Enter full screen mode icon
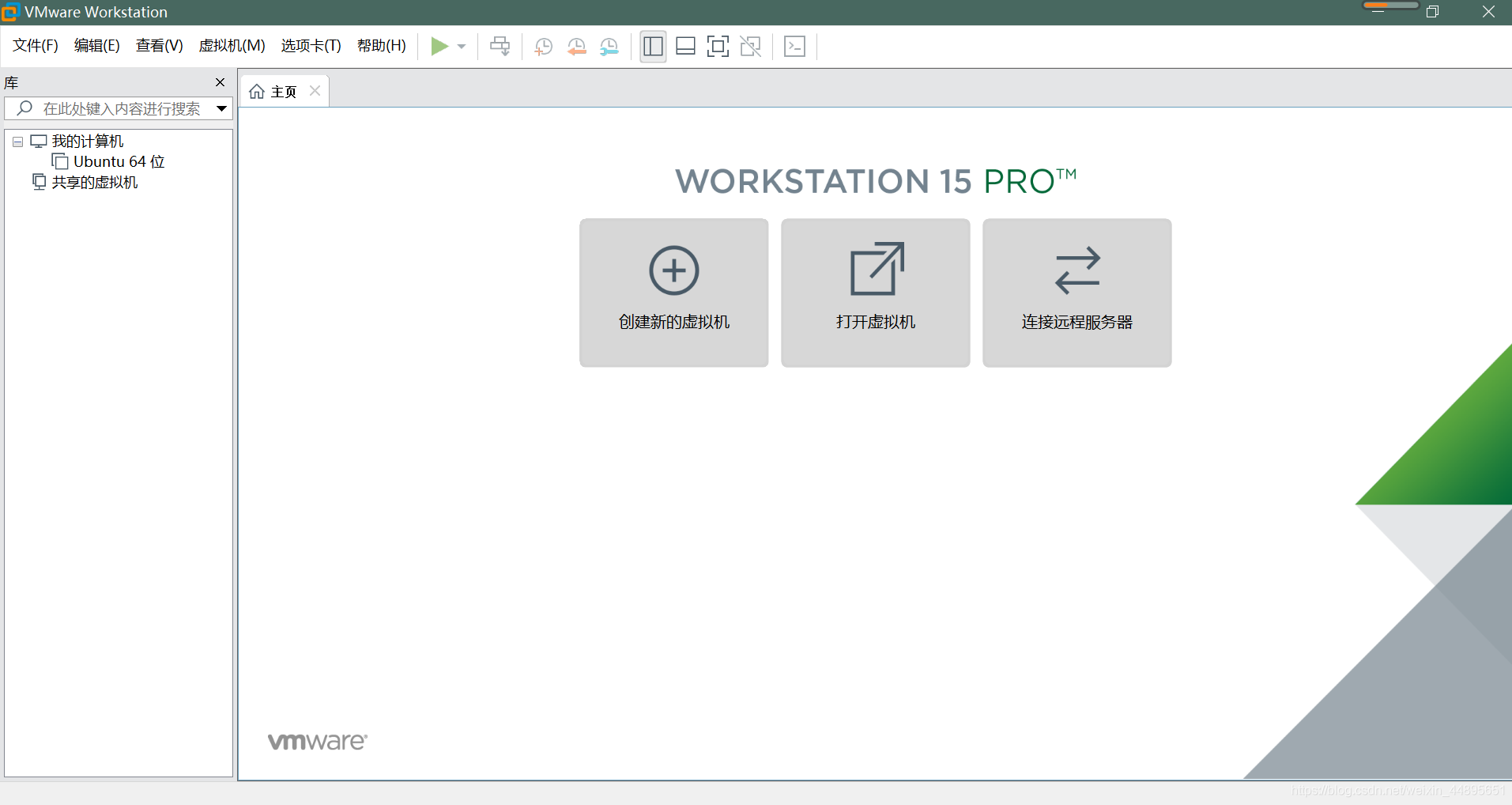The image size is (1512, 805). 718,47
